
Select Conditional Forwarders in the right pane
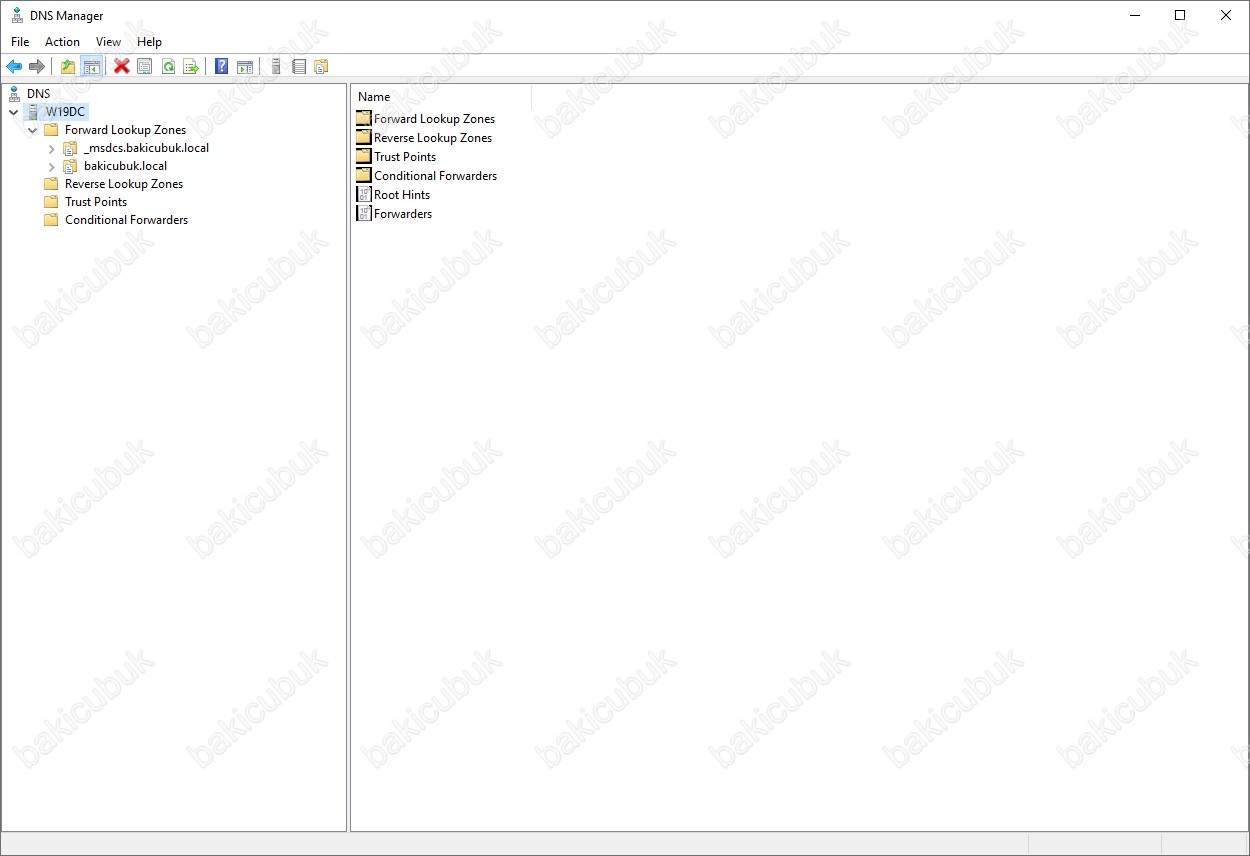(435, 176)
